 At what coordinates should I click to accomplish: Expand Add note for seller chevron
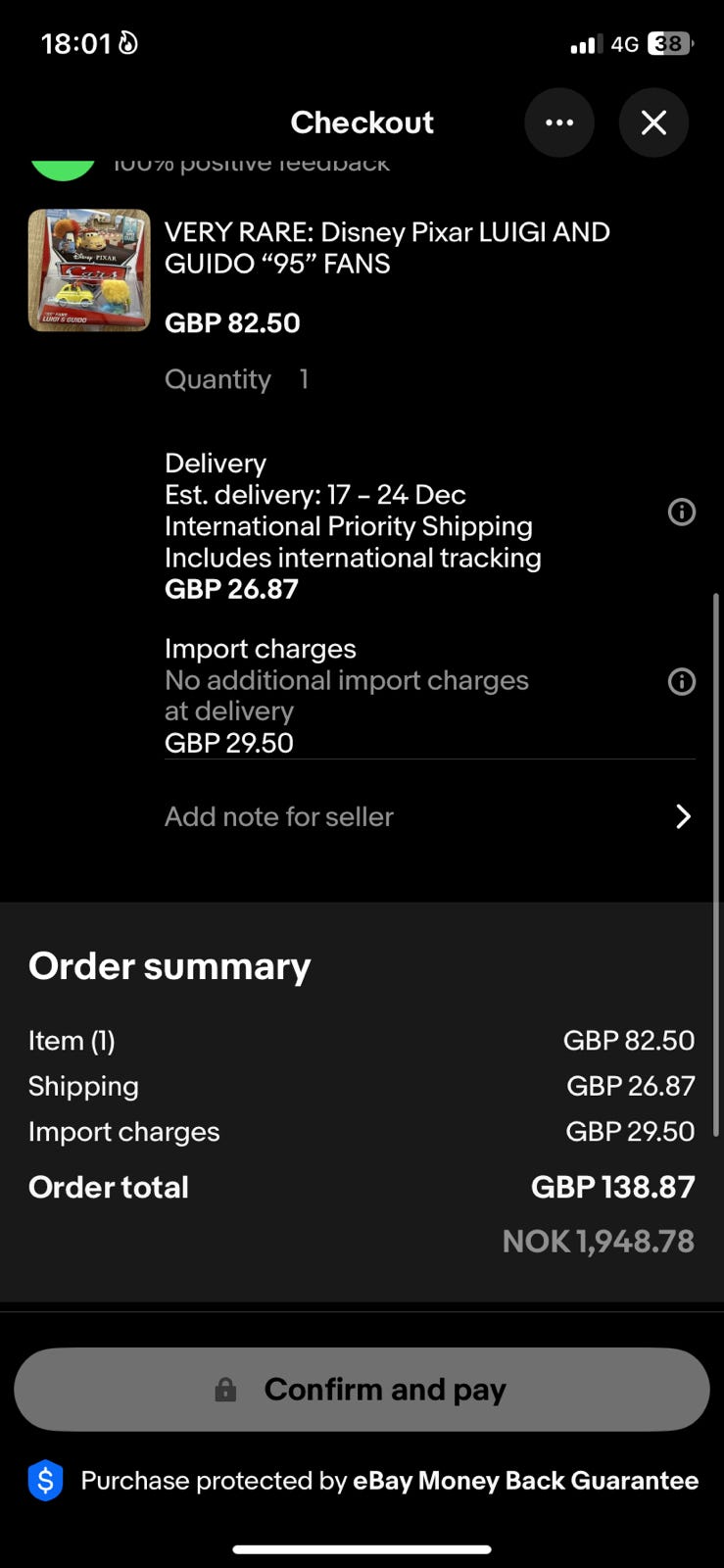tap(683, 816)
